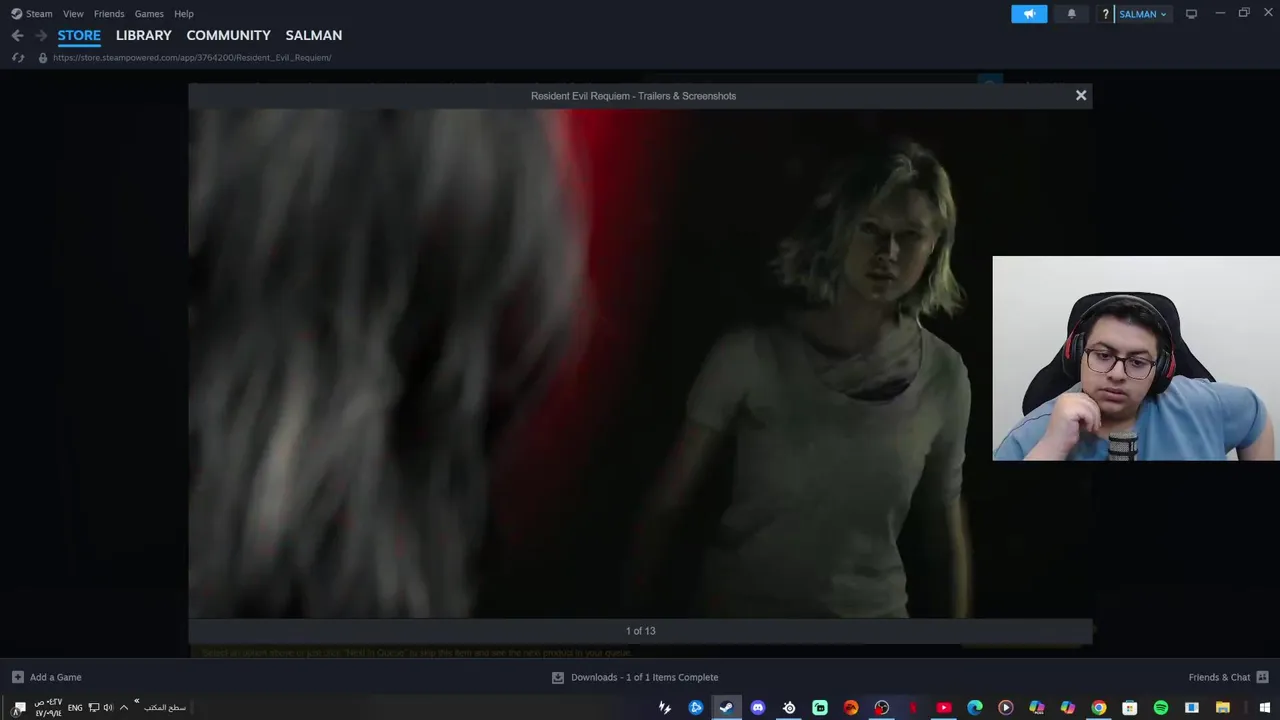Open the Help menu
The height and width of the screenshot is (720, 1280).
pos(184,14)
